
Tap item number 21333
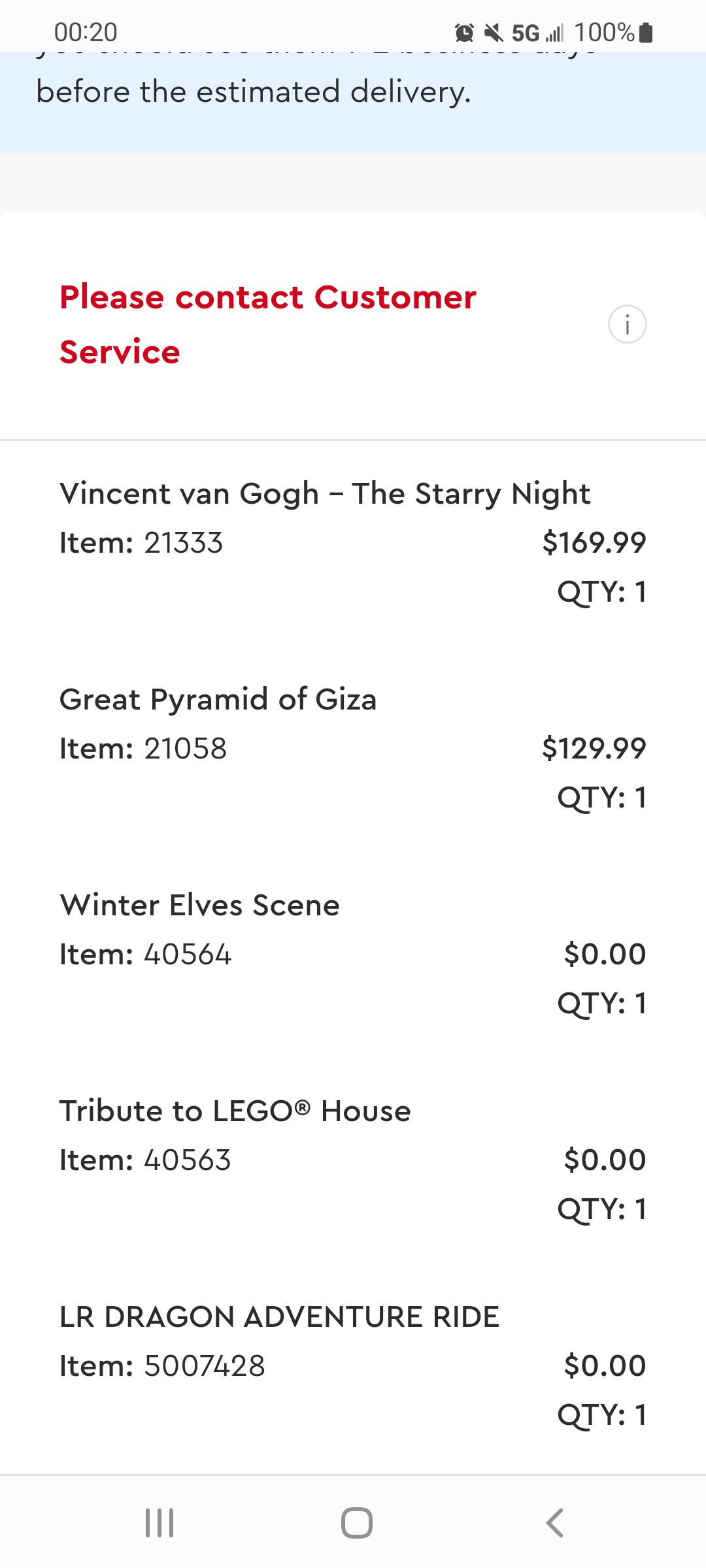click(183, 543)
